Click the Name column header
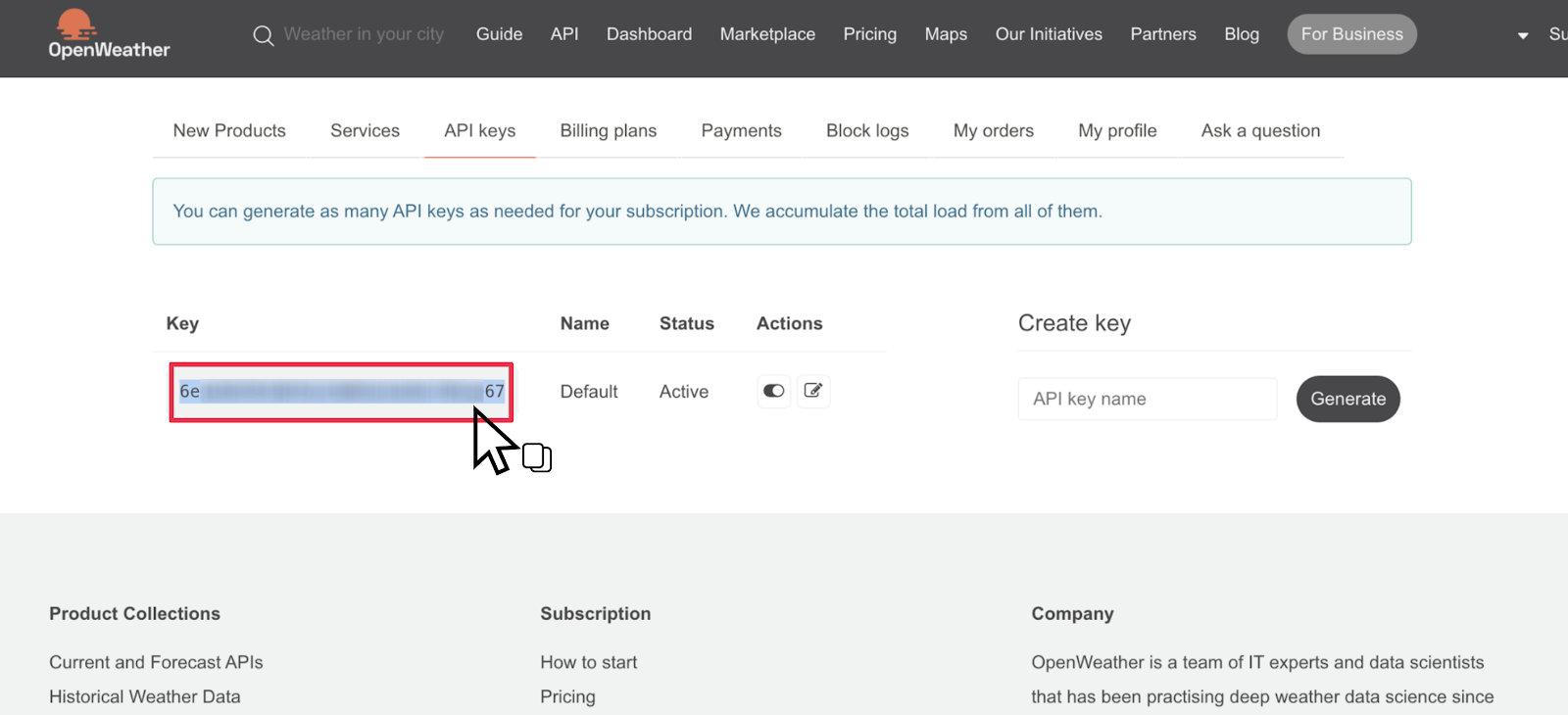Image resolution: width=1568 pixels, height=715 pixels. (585, 323)
